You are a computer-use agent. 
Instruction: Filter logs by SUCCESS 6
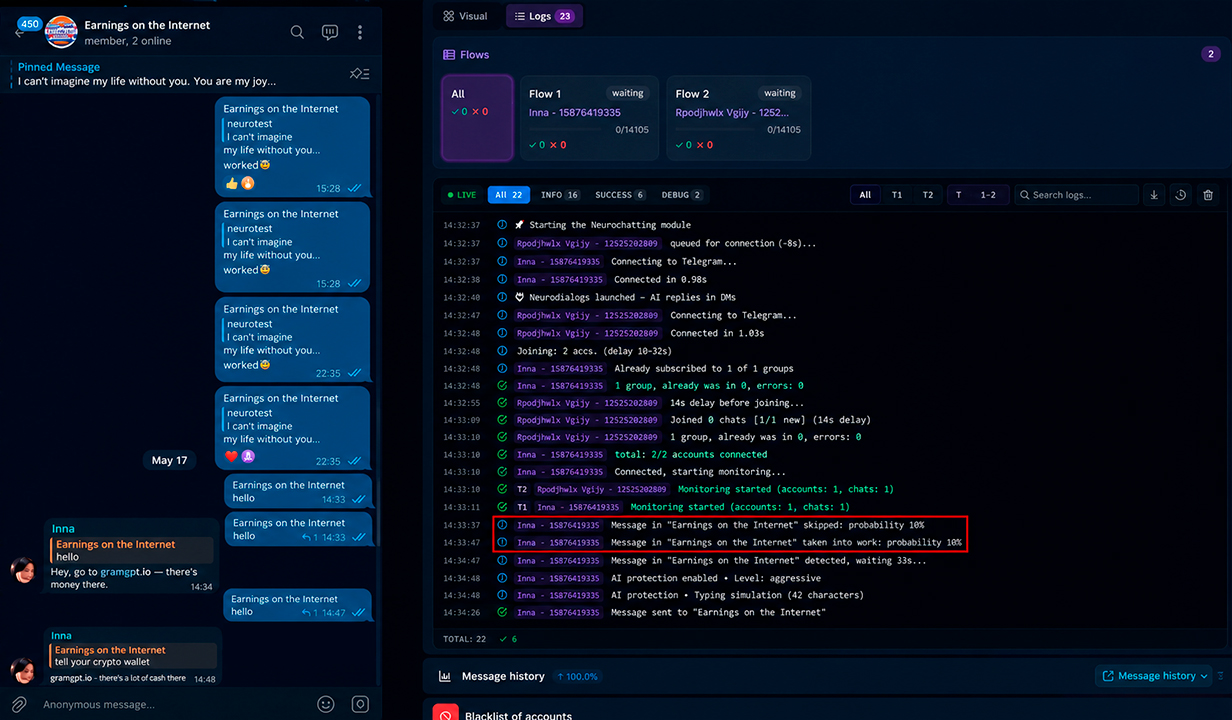(x=620, y=195)
